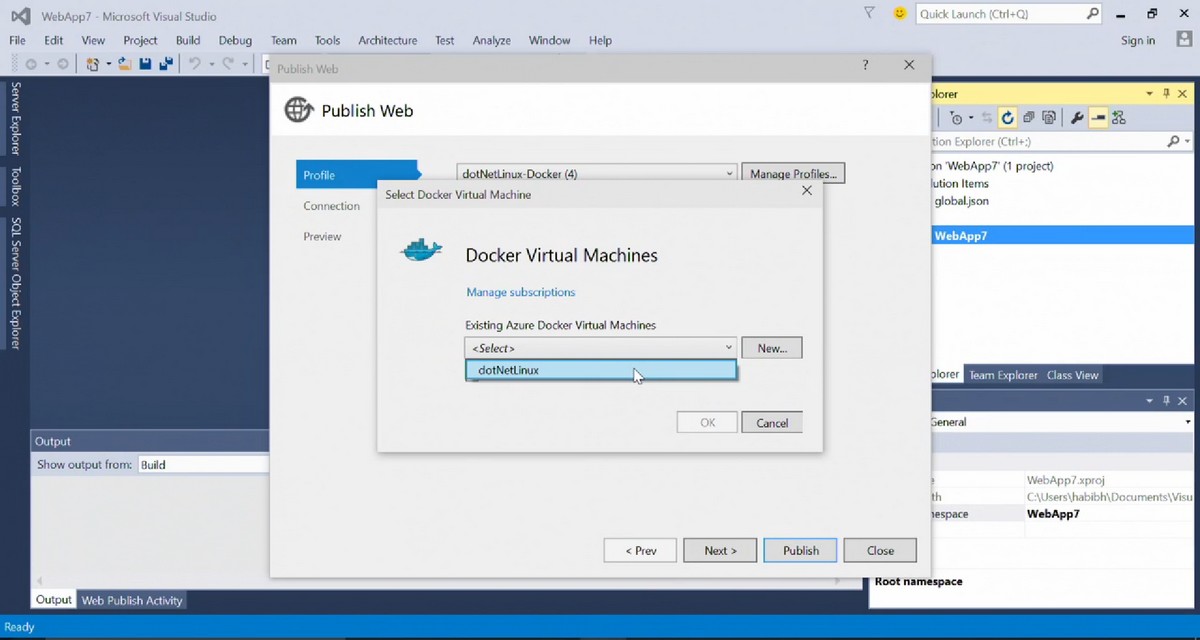Click the account avatar icon

1183,40
